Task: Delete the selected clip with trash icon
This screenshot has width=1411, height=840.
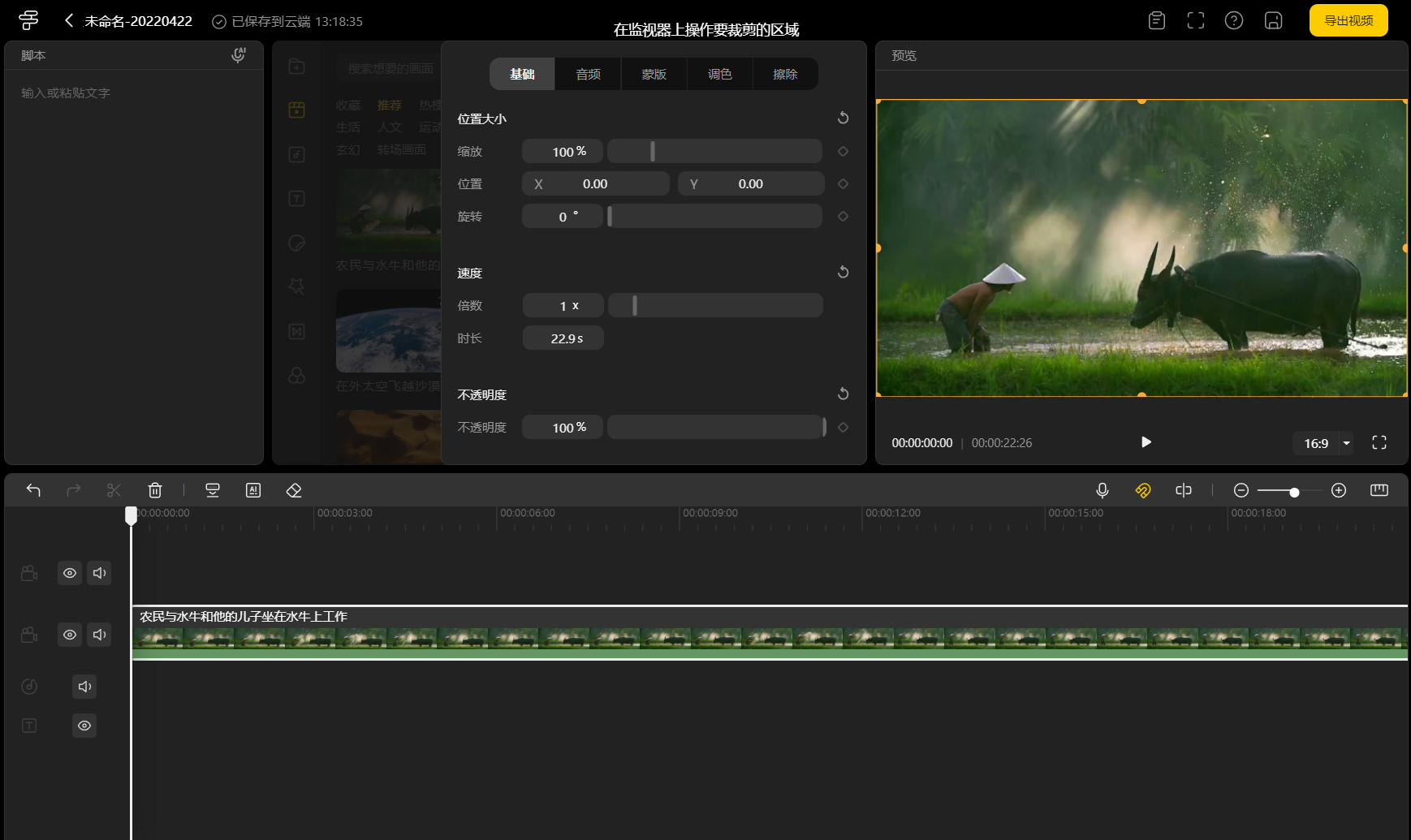Action: (x=155, y=490)
